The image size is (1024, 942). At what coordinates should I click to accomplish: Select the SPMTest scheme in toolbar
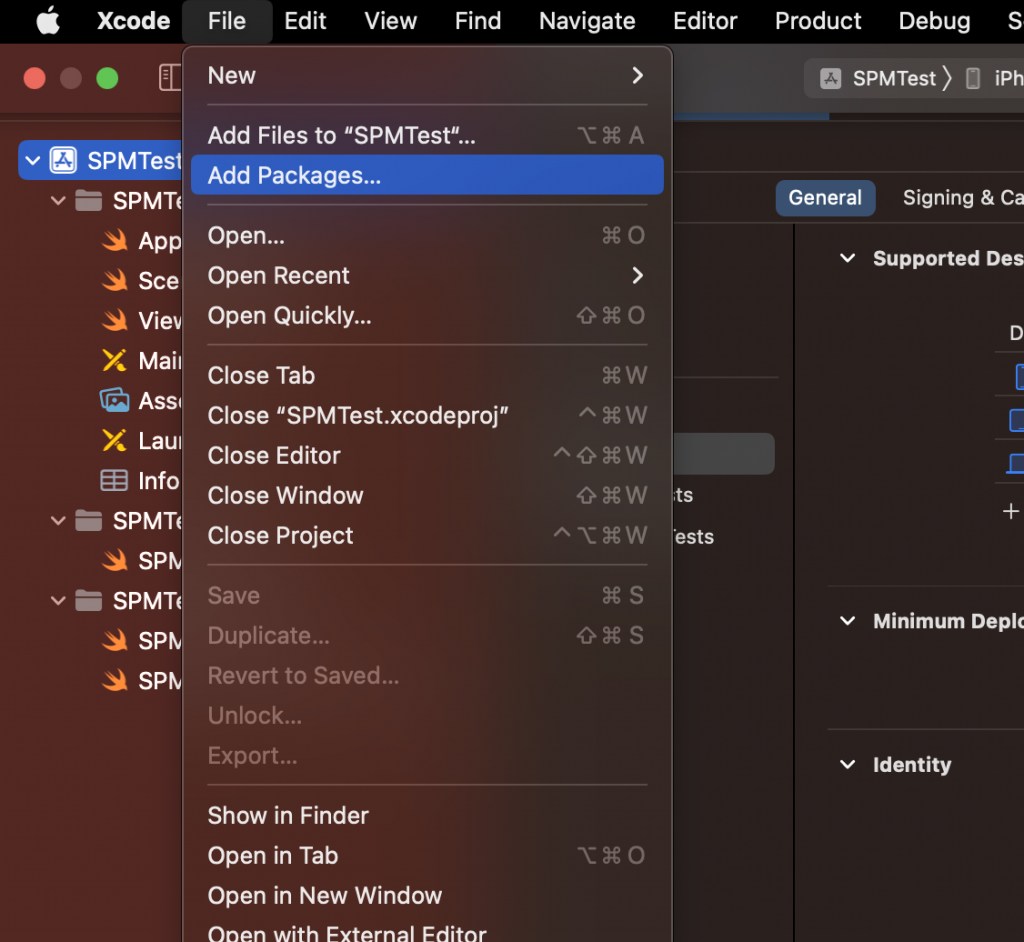[894, 78]
